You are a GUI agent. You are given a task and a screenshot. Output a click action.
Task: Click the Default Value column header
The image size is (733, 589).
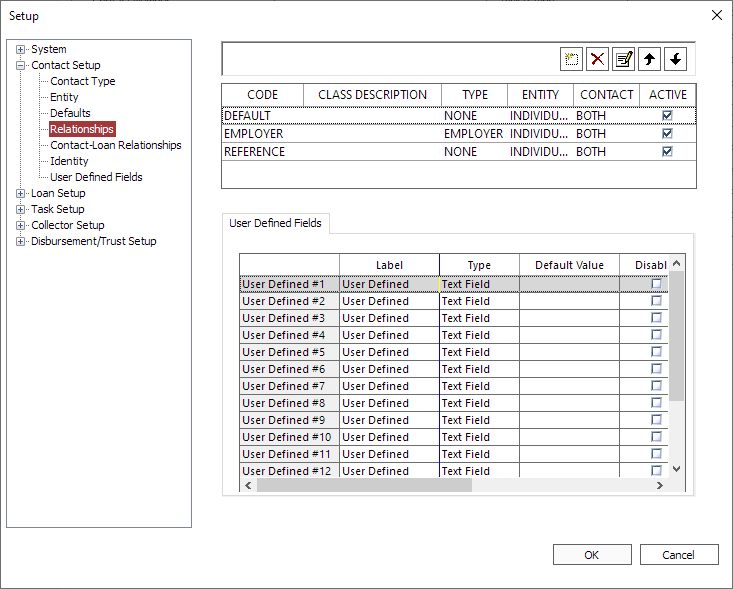pyautogui.click(x=569, y=265)
